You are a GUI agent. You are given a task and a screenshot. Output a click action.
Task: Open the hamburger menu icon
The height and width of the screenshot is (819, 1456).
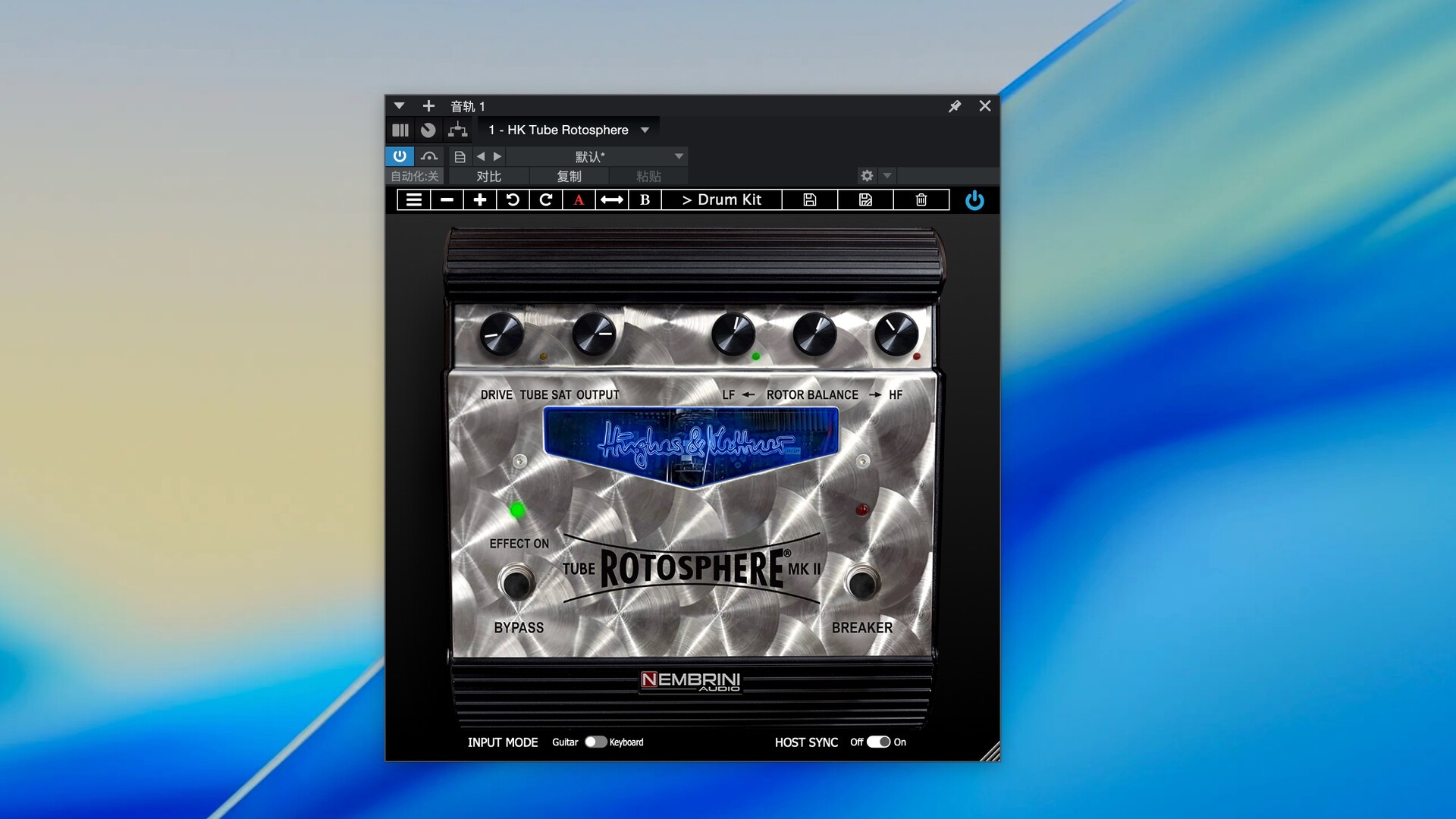[414, 199]
